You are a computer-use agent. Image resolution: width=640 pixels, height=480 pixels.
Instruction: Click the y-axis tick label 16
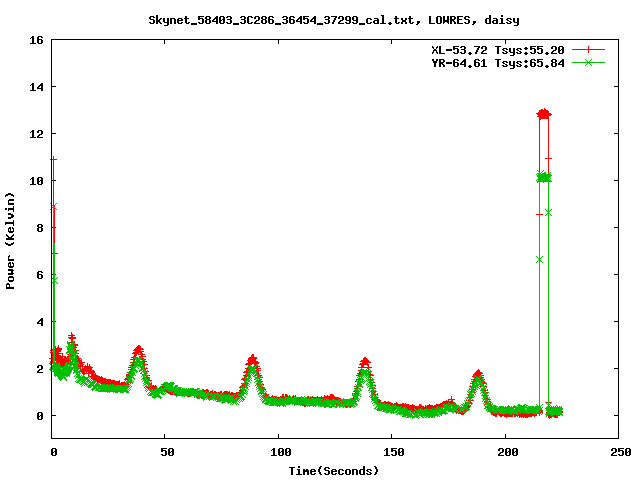click(x=36, y=40)
